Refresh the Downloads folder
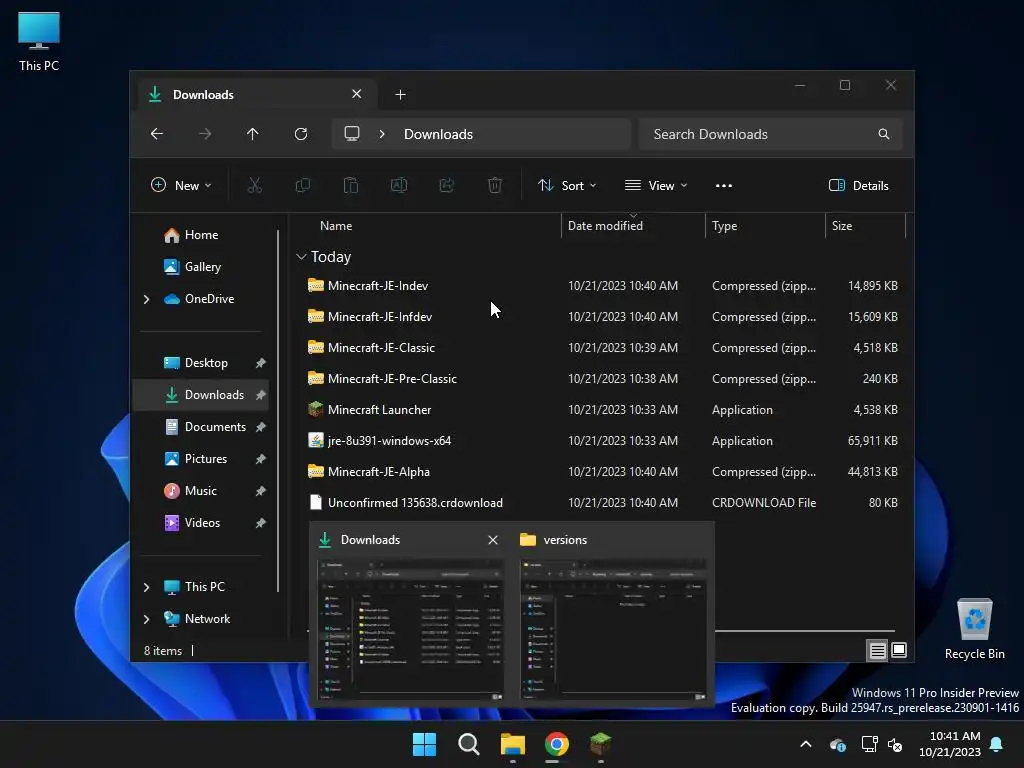The image size is (1024, 768). [x=301, y=134]
